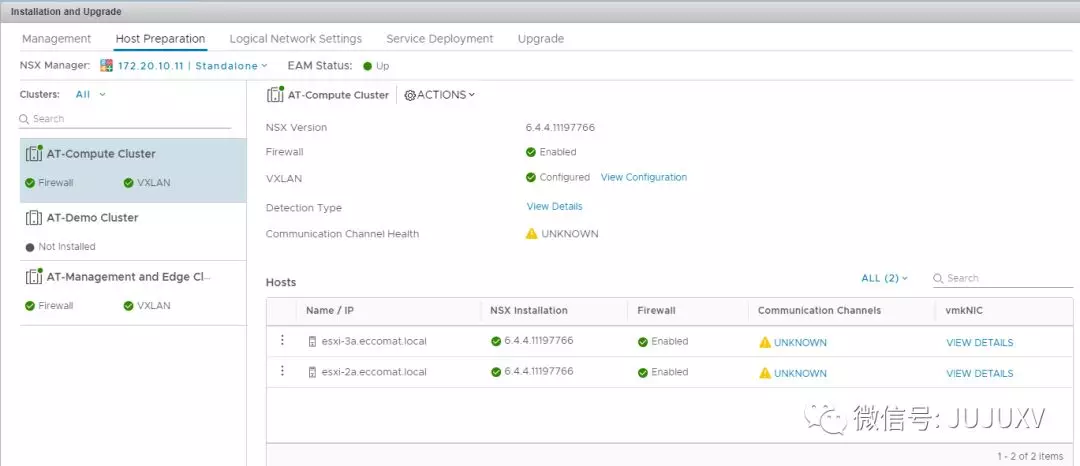Click the warning icon for Communication Channel Health
Screen dimensions: 1080x466
point(532,234)
